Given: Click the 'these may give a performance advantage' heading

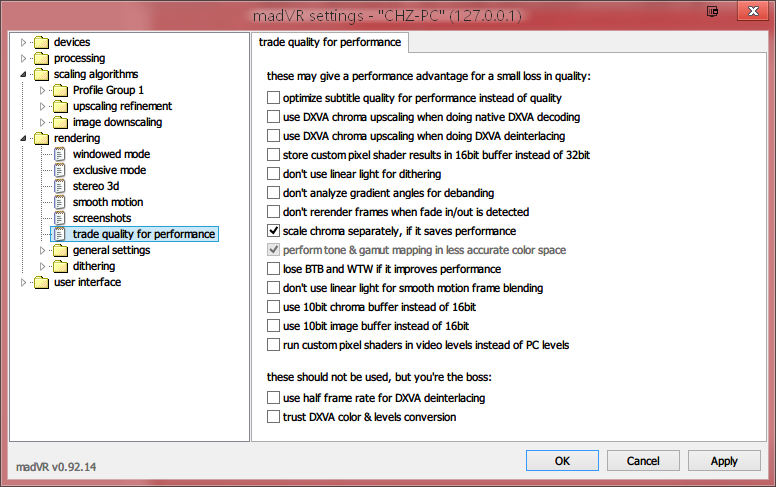Looking at the screenshot, I should (429, 76).
